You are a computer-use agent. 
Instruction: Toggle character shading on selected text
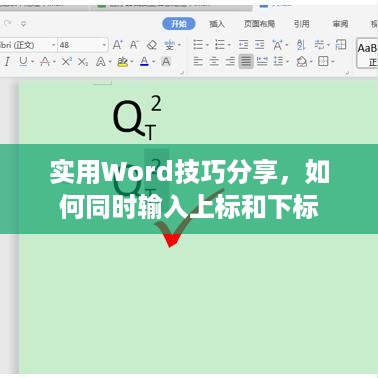166,62
